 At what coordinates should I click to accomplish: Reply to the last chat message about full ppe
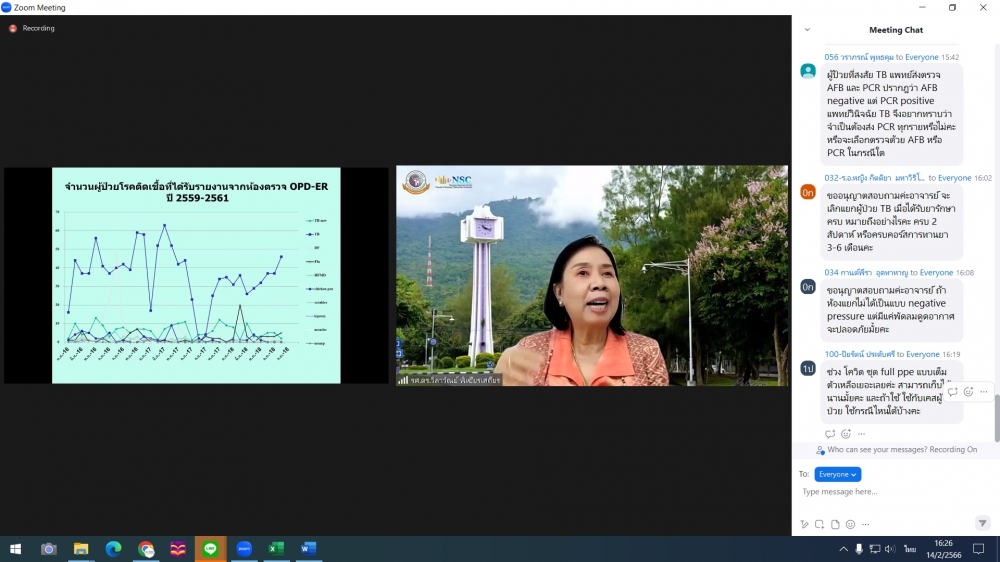[x=830, y=434]
